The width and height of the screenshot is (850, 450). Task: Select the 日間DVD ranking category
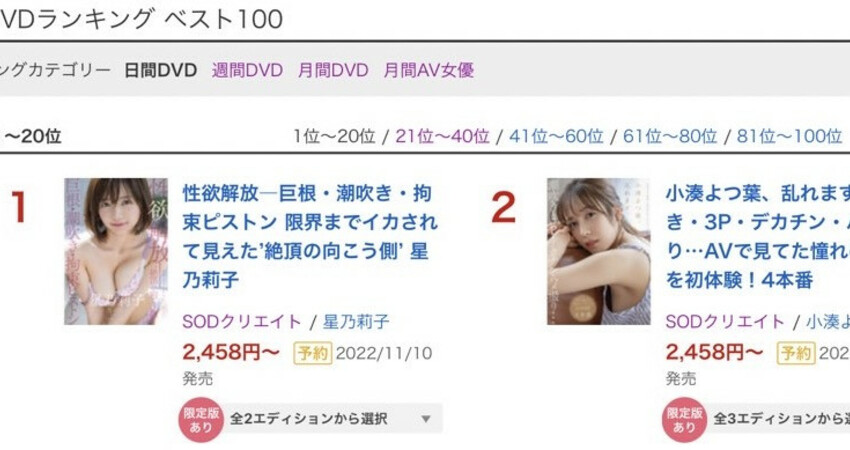(x=160, y=70)
